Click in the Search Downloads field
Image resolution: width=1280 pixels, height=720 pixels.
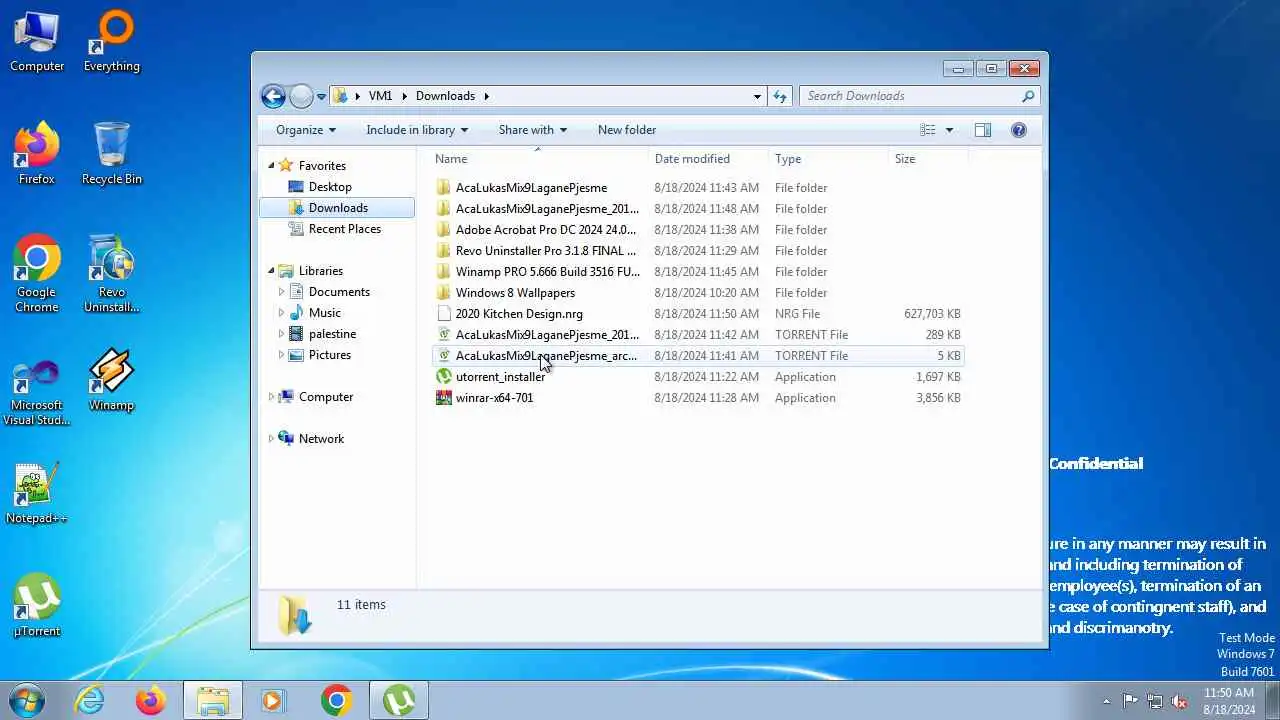(x=910, y=96)
